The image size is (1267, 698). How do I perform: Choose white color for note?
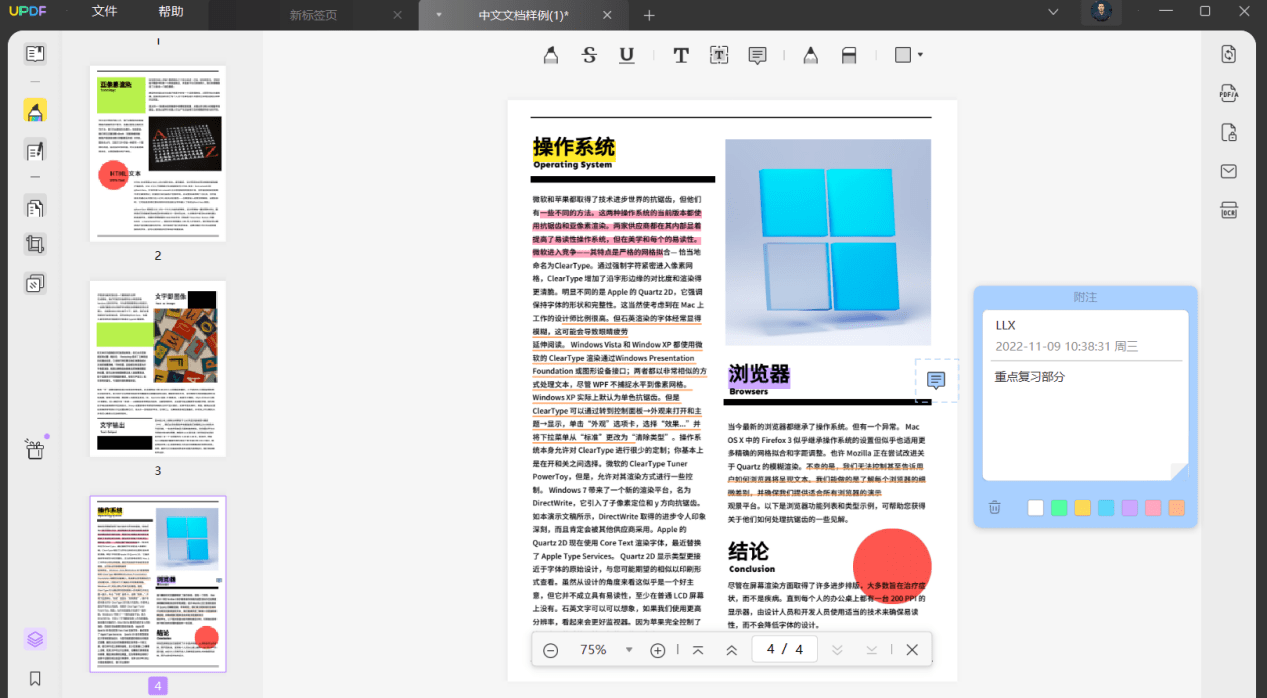click(1035, 508)
